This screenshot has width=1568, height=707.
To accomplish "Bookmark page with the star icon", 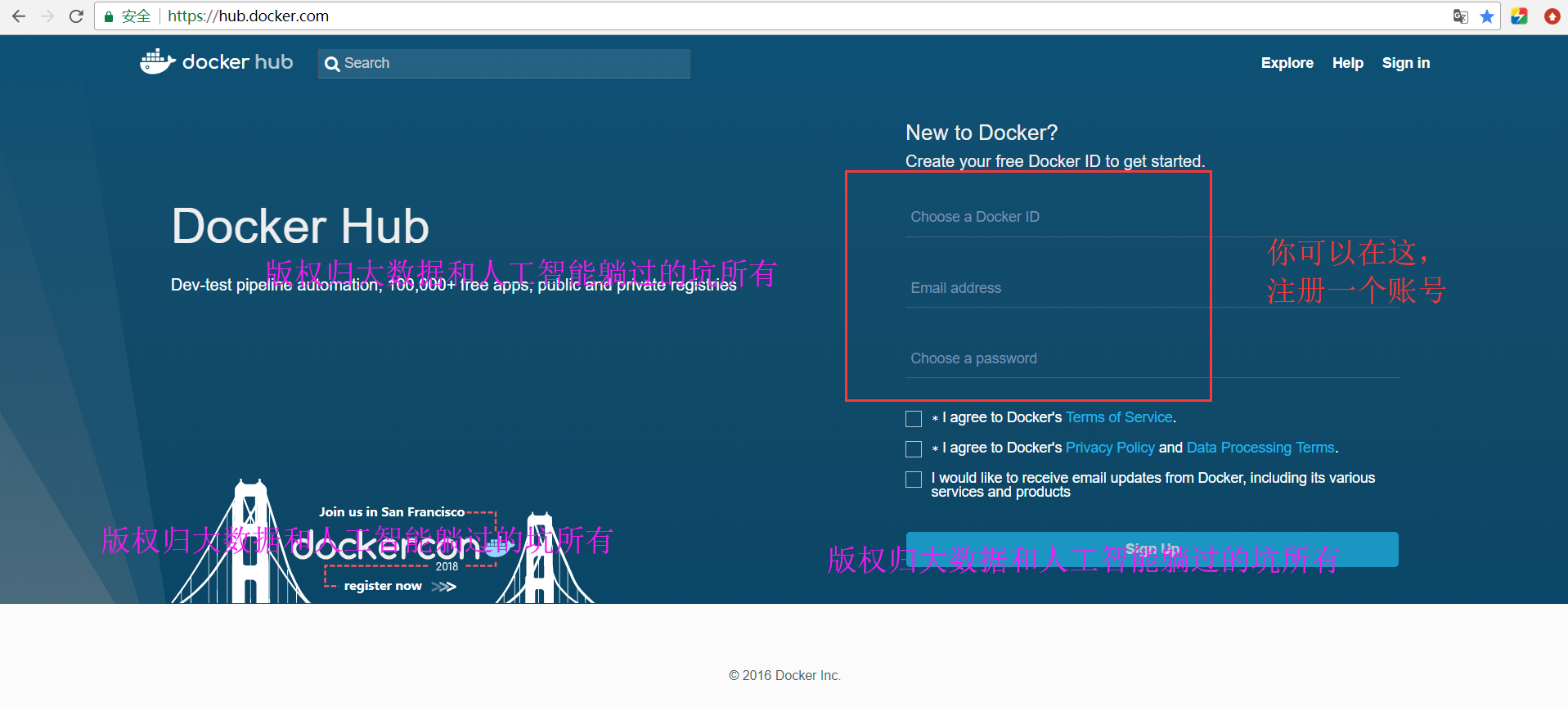I will [1487, 16].
